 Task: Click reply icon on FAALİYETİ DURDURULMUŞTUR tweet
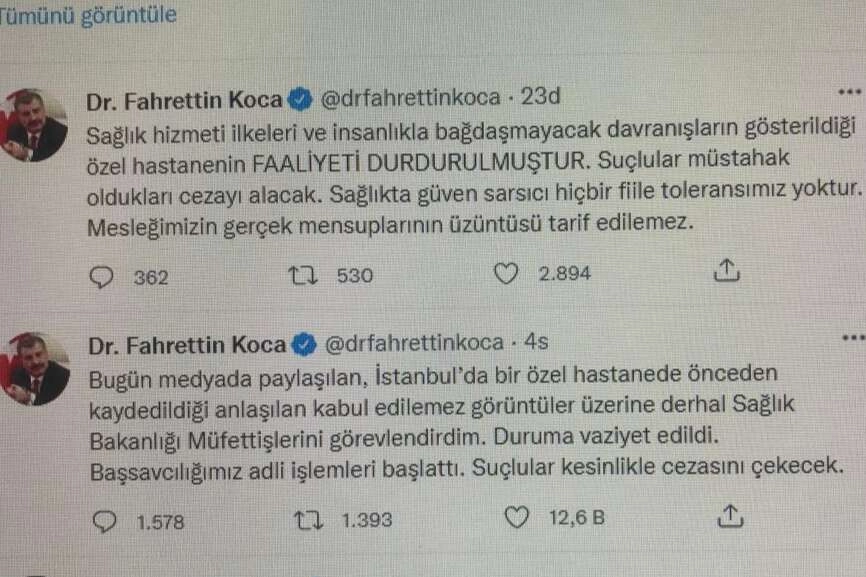tap(102, 275)
